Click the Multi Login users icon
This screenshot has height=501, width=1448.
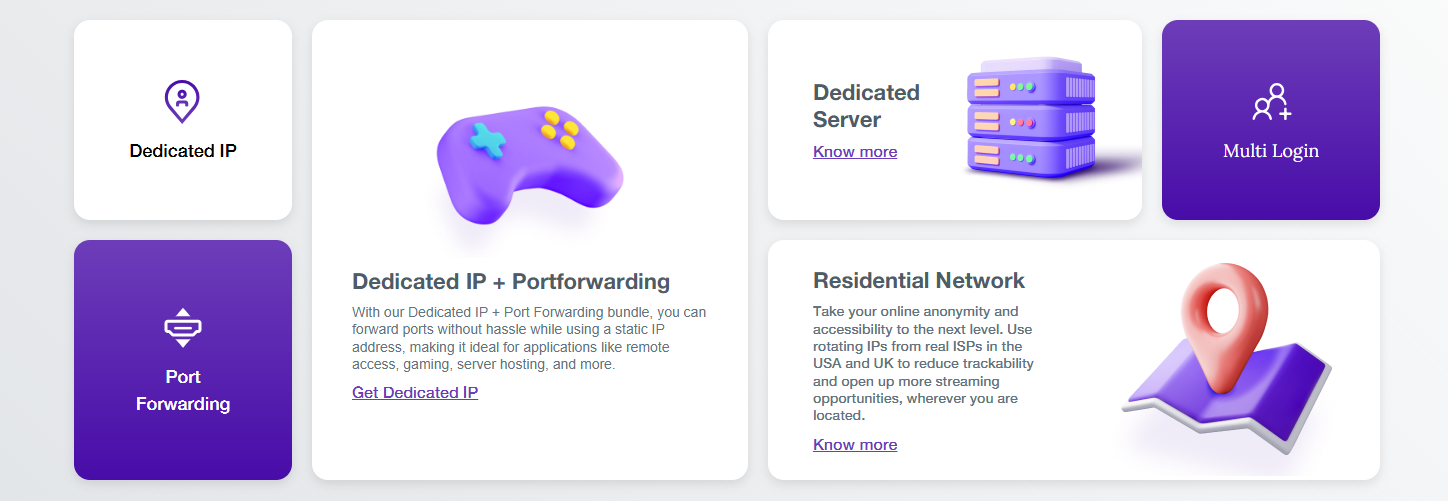tap(1271, 102)
